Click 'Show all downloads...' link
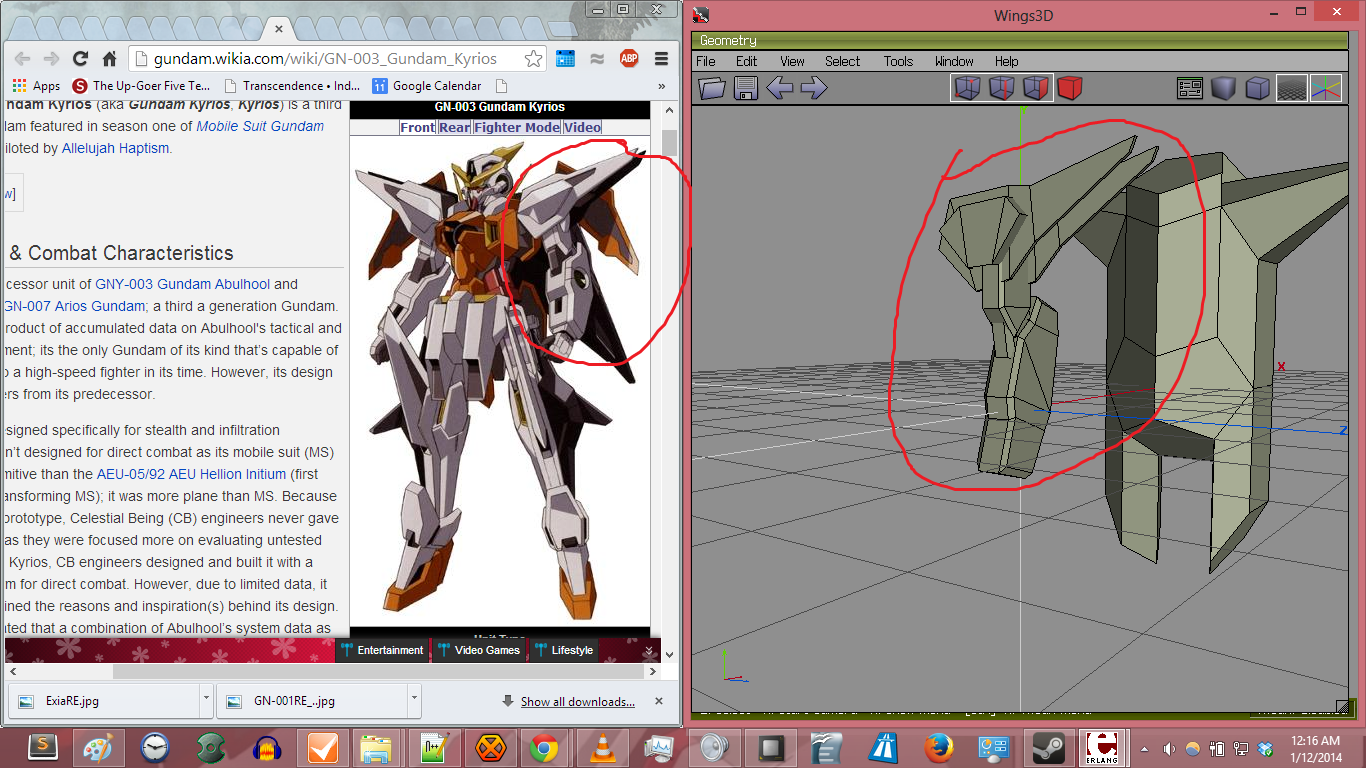Screen dimensions: 1366x768 pos(577,702)
